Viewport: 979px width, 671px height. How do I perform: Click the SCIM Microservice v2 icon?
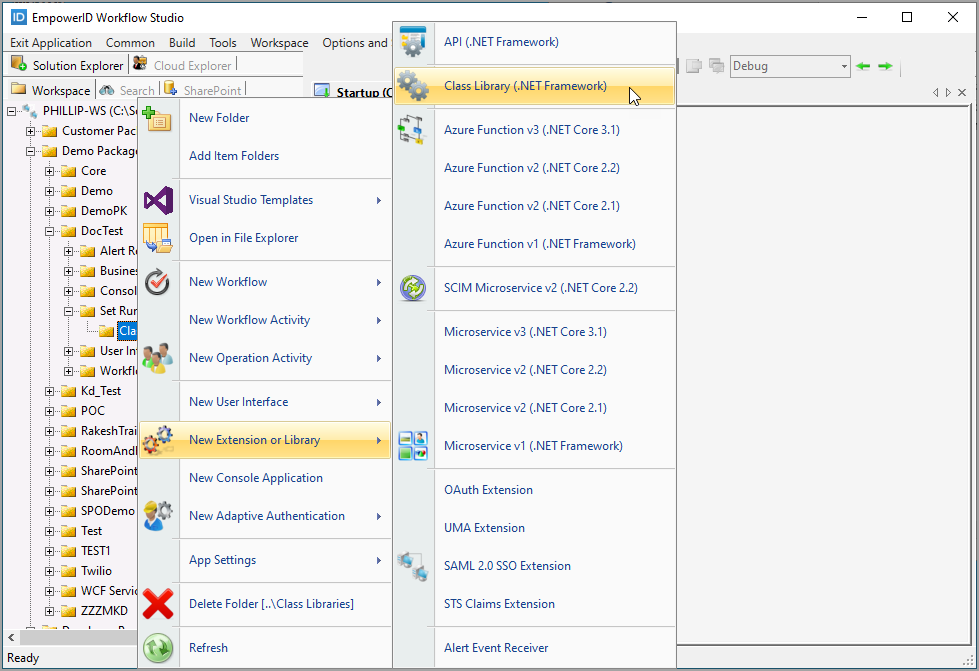coord(413,288)
